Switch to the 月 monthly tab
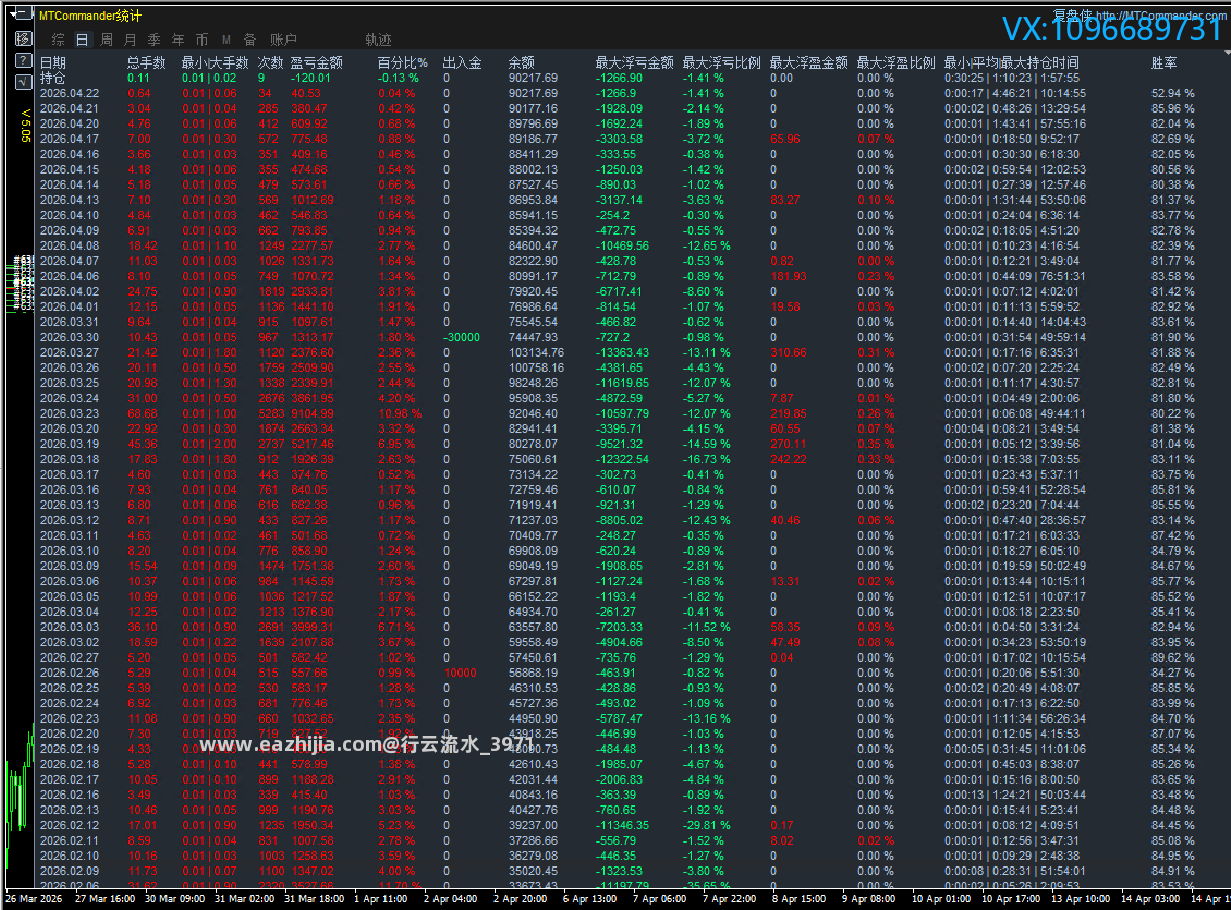1231x910 pixels. point(130,40)
